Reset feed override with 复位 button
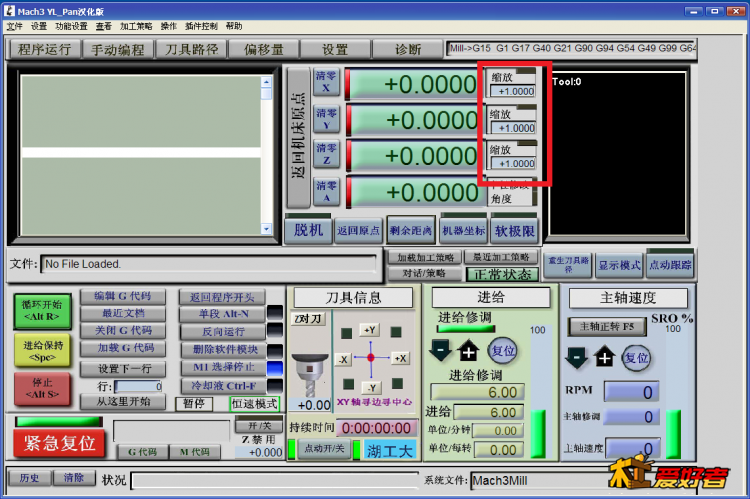Screen dimensions: 750x499 coord(502,351)
